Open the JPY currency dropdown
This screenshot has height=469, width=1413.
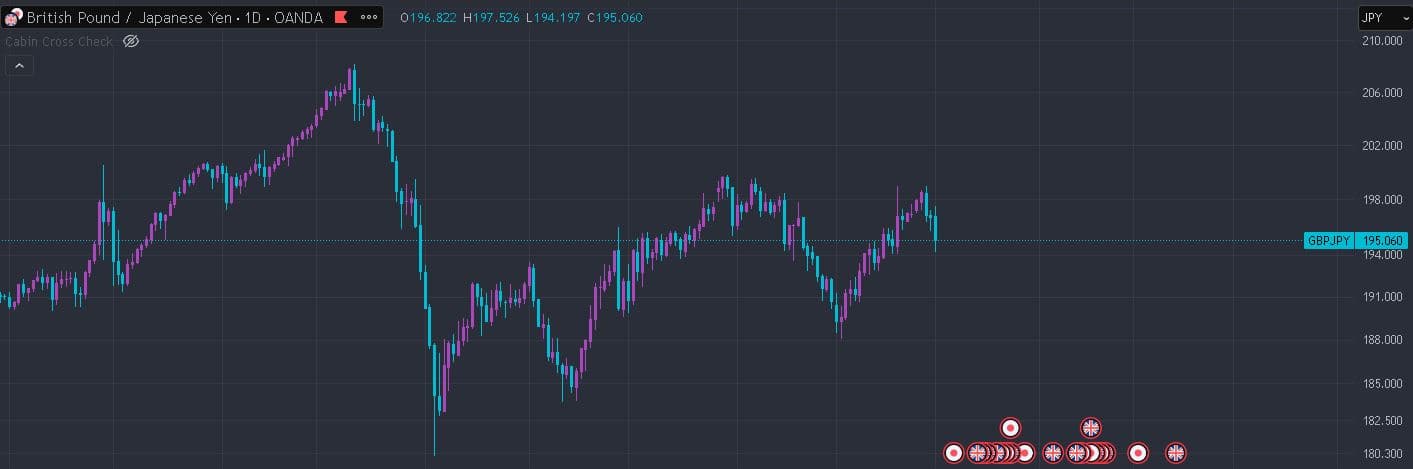(x=1384, y=17)
